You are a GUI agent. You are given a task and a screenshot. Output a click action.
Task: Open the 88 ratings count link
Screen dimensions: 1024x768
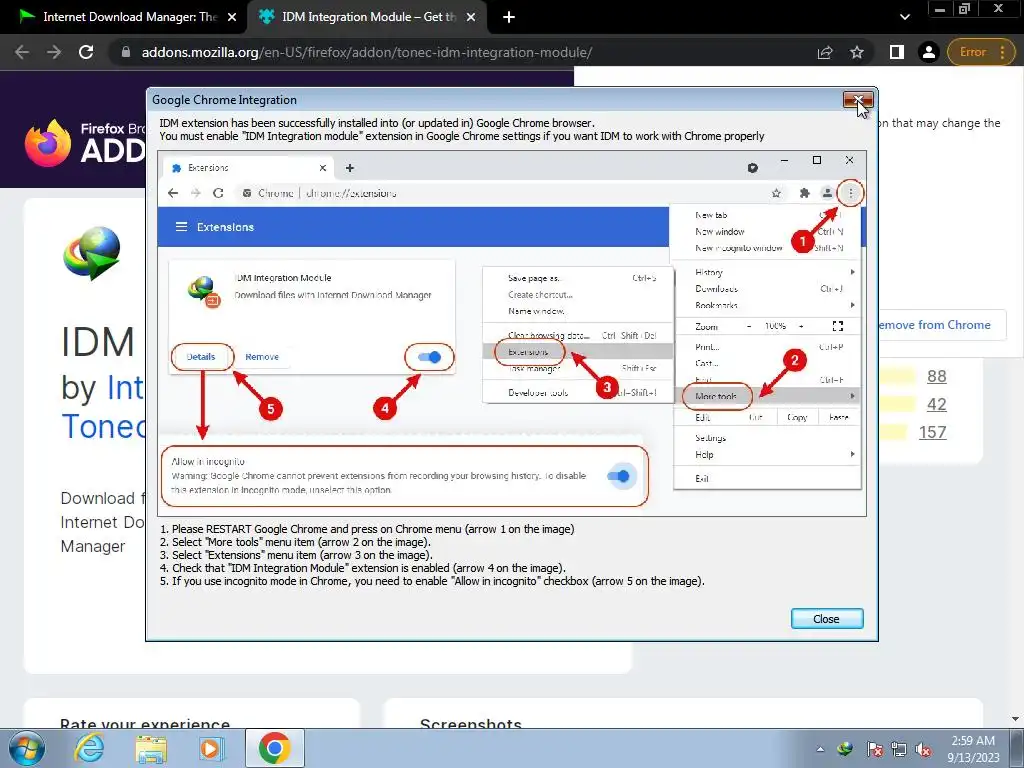(x=936, y=376)
